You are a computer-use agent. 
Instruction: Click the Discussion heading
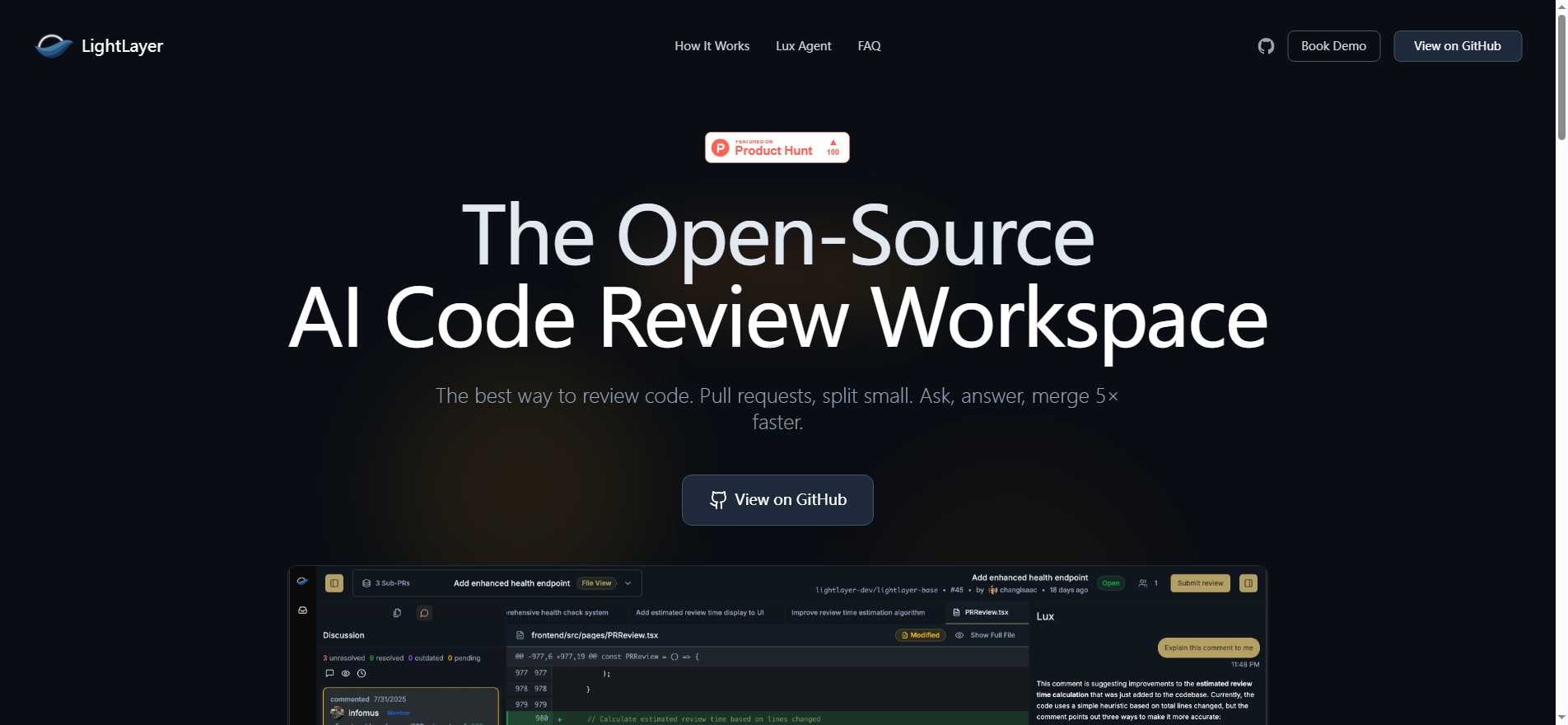tap(343, 635)
